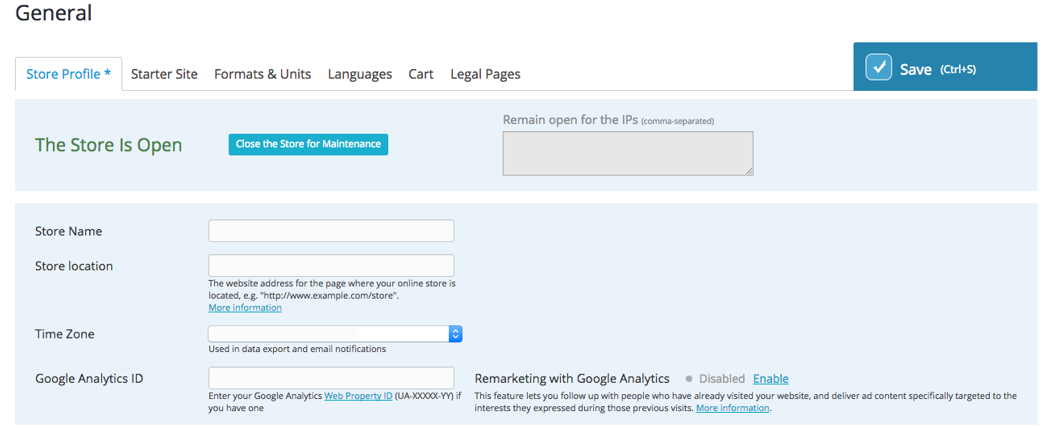Save settings with the Save button

click(946, 67)
